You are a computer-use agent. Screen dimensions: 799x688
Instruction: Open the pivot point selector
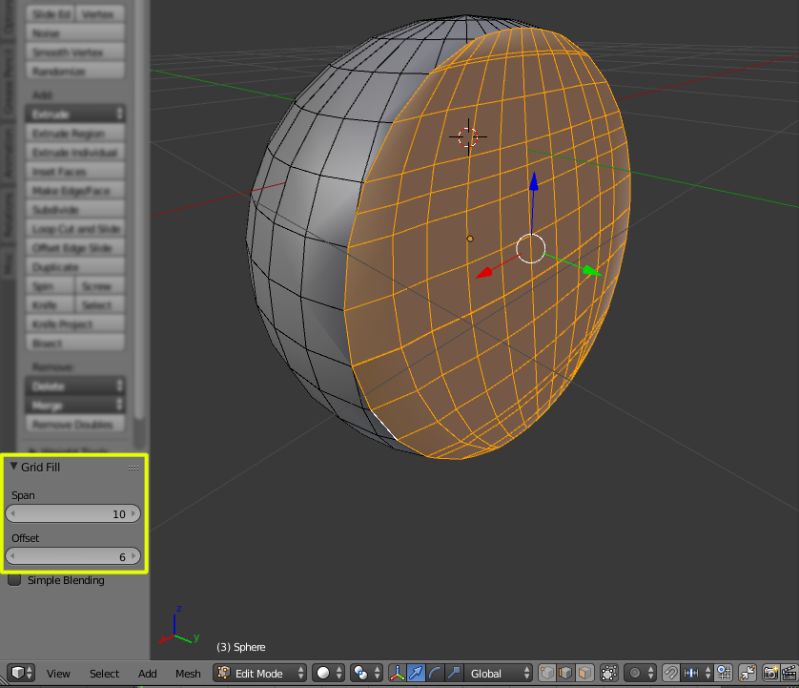[367, 673]
